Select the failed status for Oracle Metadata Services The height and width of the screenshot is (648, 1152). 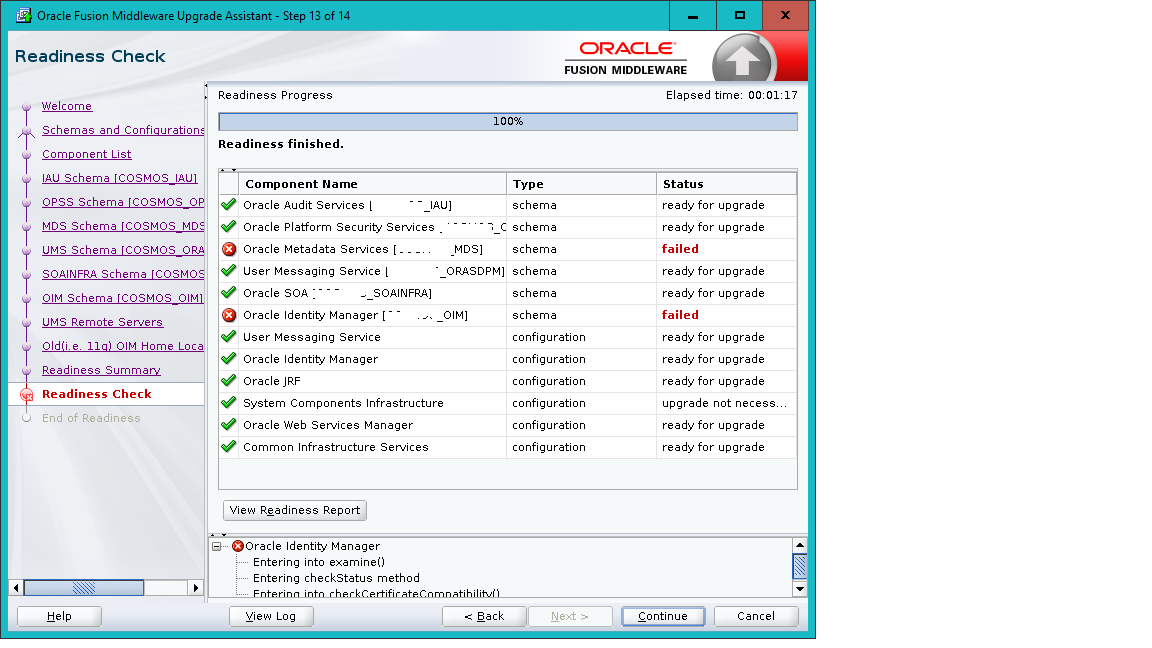point(680,249)
